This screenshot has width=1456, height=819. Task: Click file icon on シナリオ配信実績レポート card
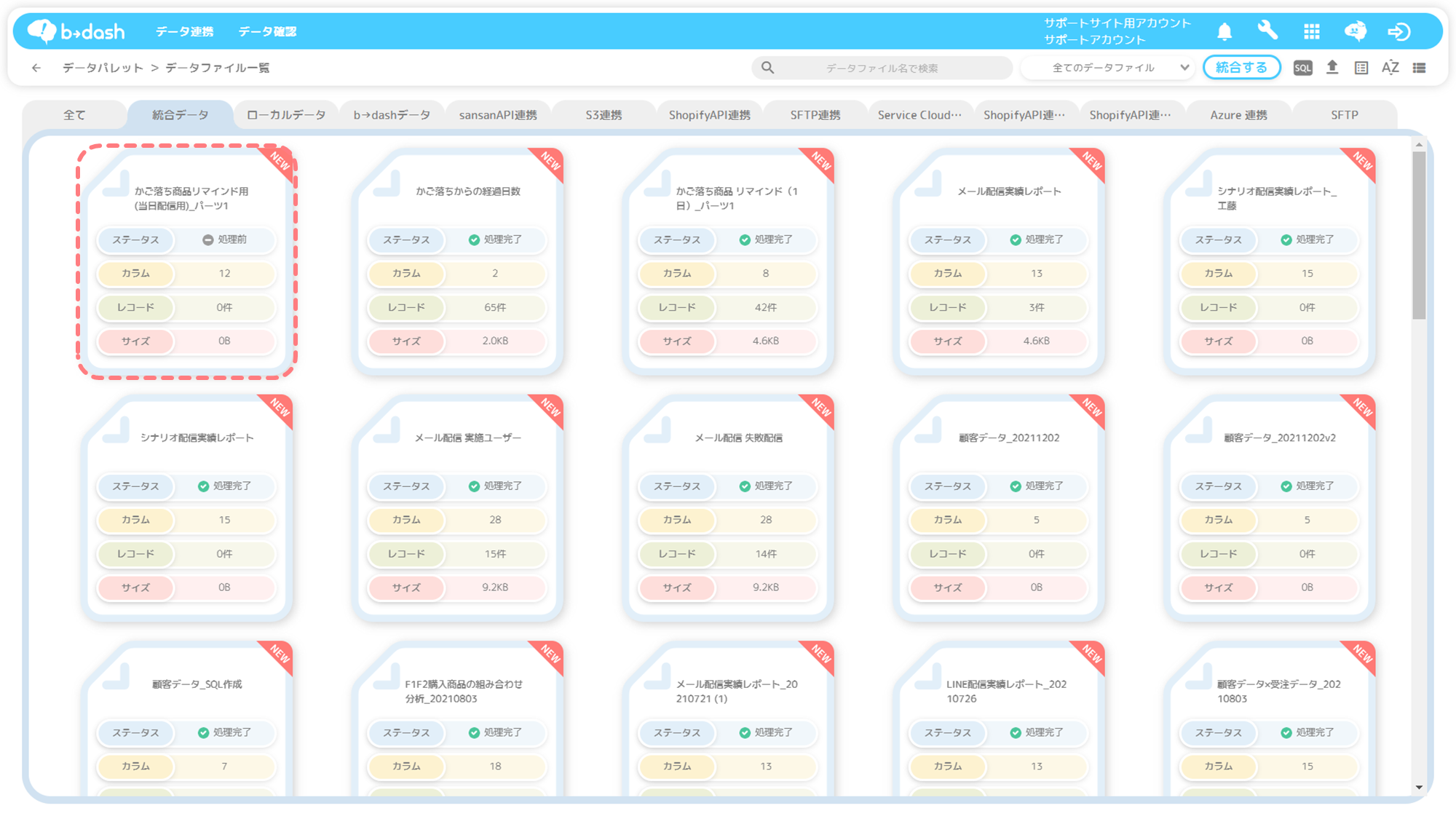point(116,430)
